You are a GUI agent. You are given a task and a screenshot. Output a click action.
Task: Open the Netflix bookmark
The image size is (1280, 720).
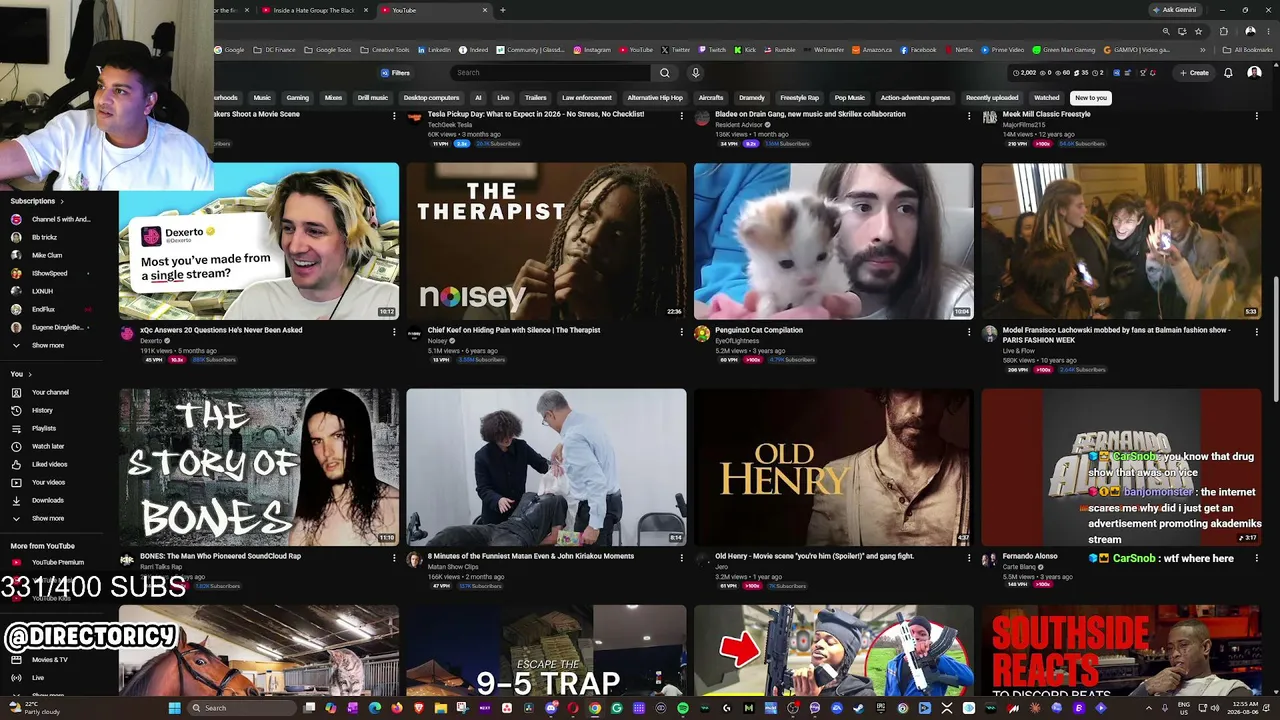[x=958, y=50]
